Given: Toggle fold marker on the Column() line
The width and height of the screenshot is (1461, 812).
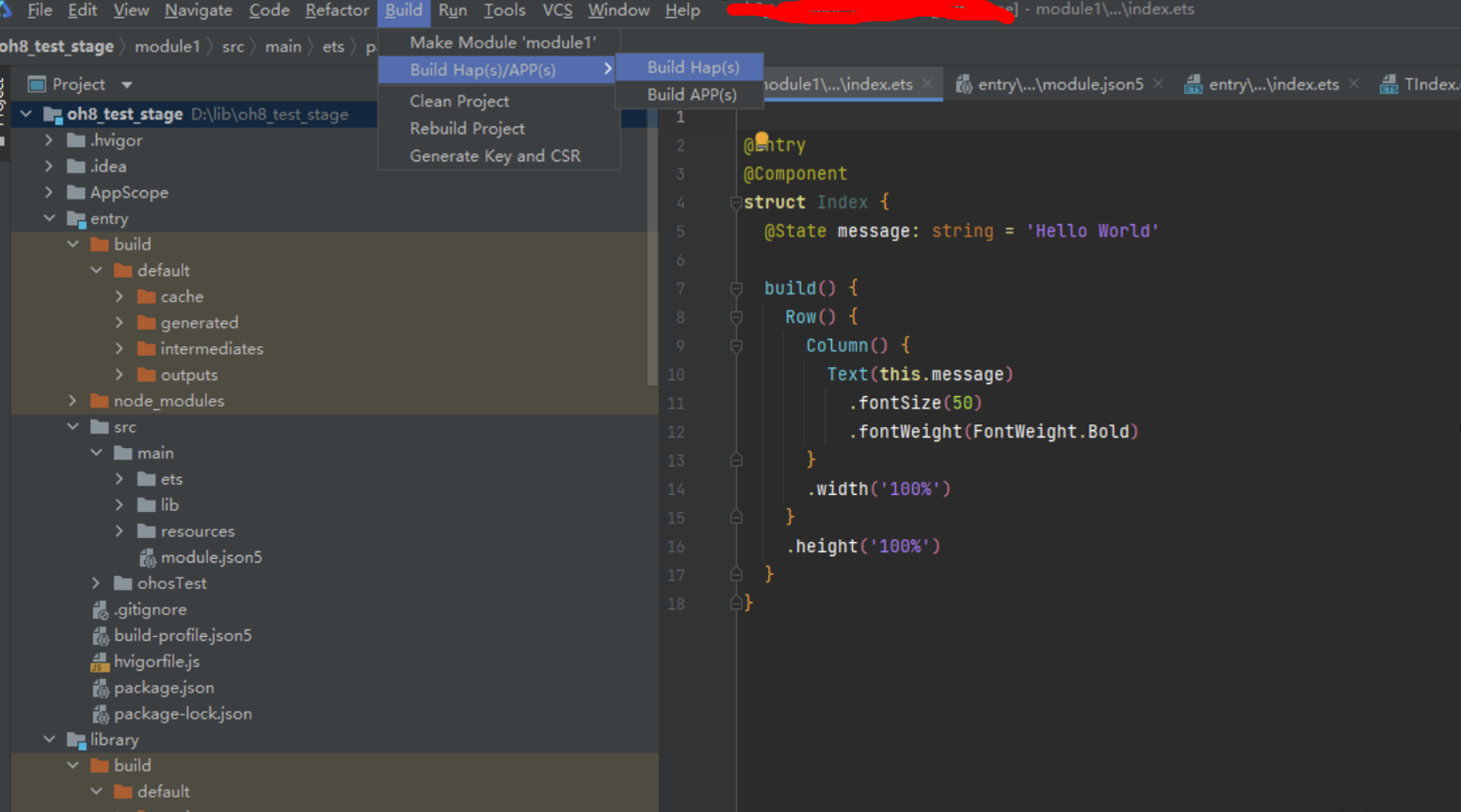Looking at the screenshot, I should pyautogui.click(x=736, y=346).
